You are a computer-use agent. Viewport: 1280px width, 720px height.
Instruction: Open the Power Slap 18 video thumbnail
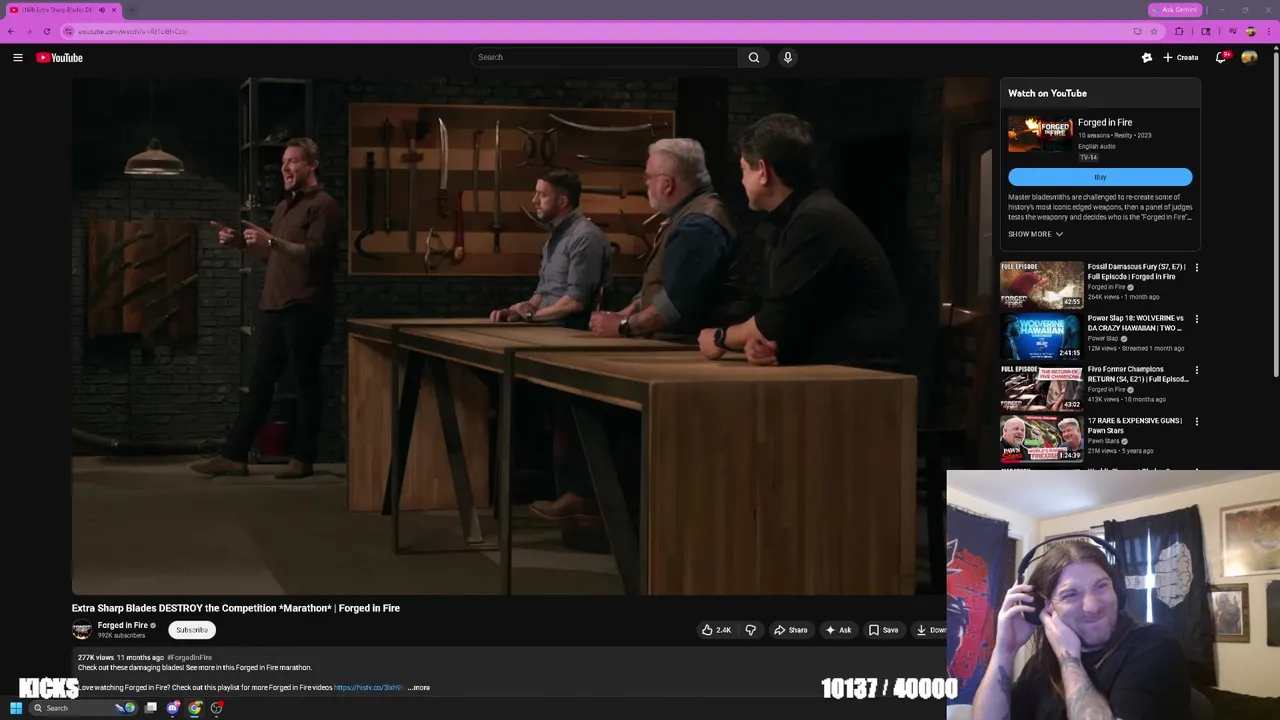point(1041,336)
